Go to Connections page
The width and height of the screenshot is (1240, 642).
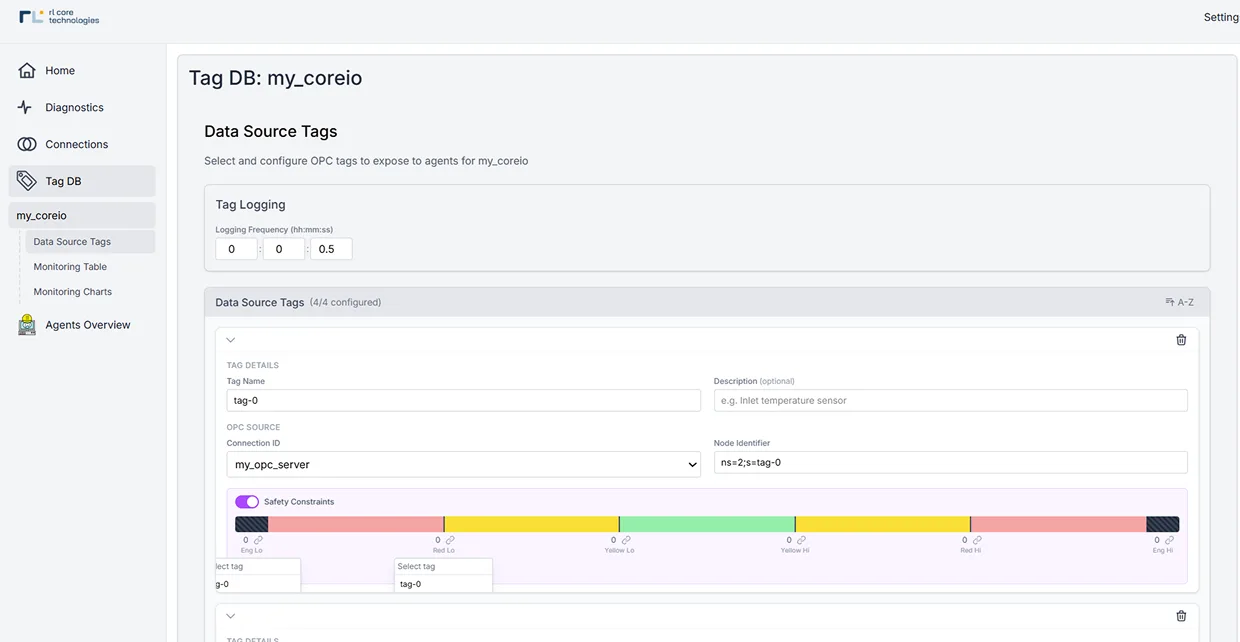[x=82, y=144]
